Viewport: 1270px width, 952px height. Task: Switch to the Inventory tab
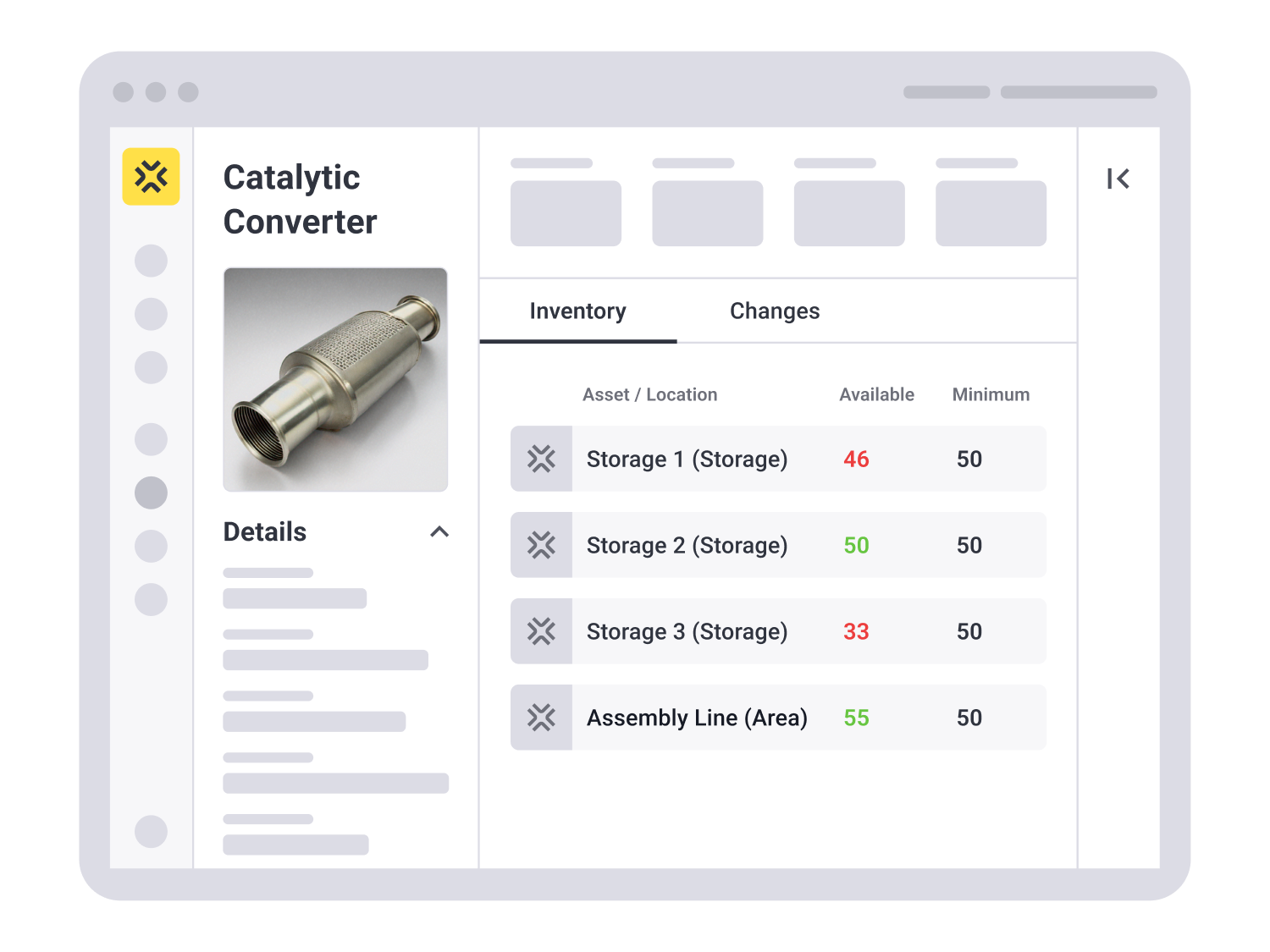tap(578, 311)
